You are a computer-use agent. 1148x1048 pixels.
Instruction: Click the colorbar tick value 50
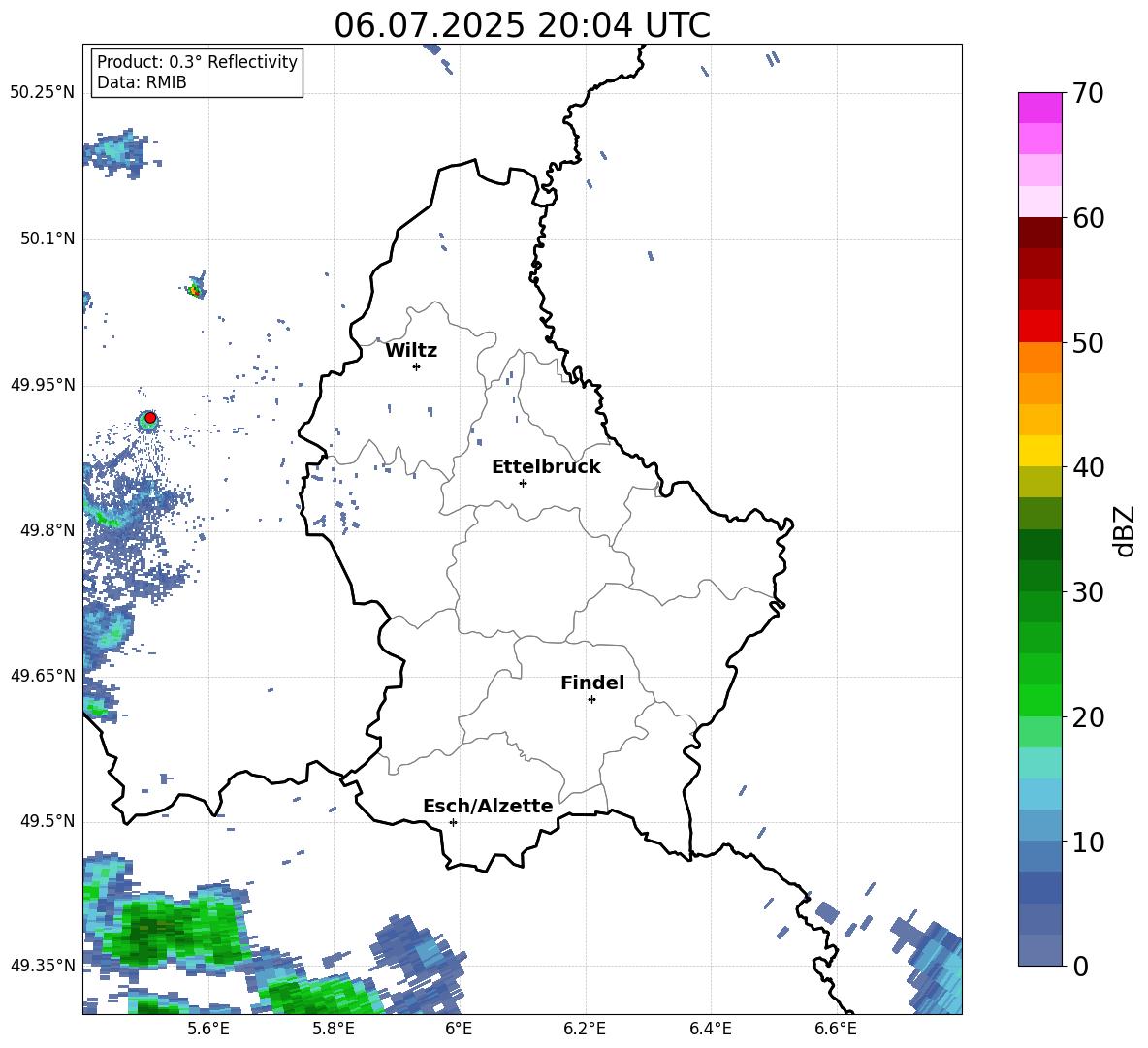(x=1087, y=343)
